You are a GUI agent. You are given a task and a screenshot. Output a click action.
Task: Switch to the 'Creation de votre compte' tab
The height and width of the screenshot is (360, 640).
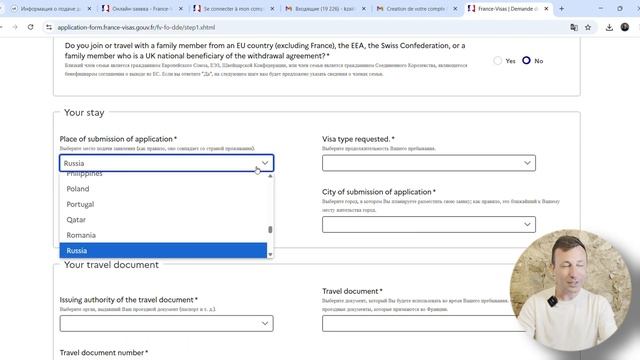(x=416, y=9)
